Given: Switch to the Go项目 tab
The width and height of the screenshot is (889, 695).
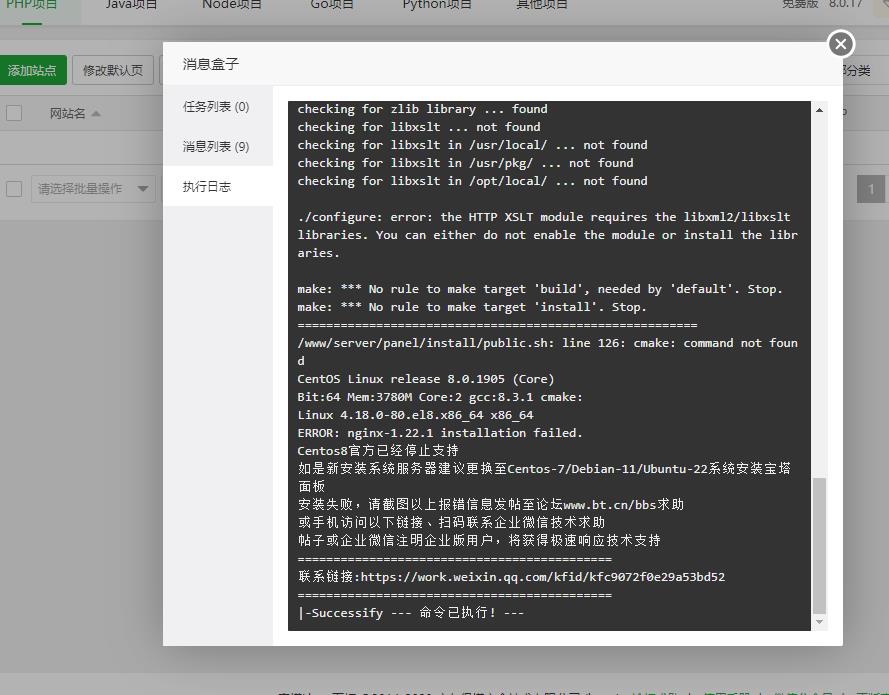Looking at the screenshot, I should click(332, 5).
